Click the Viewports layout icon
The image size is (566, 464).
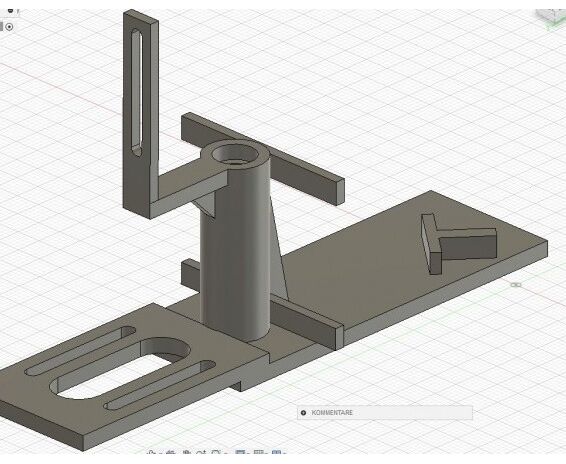point(277,452)
